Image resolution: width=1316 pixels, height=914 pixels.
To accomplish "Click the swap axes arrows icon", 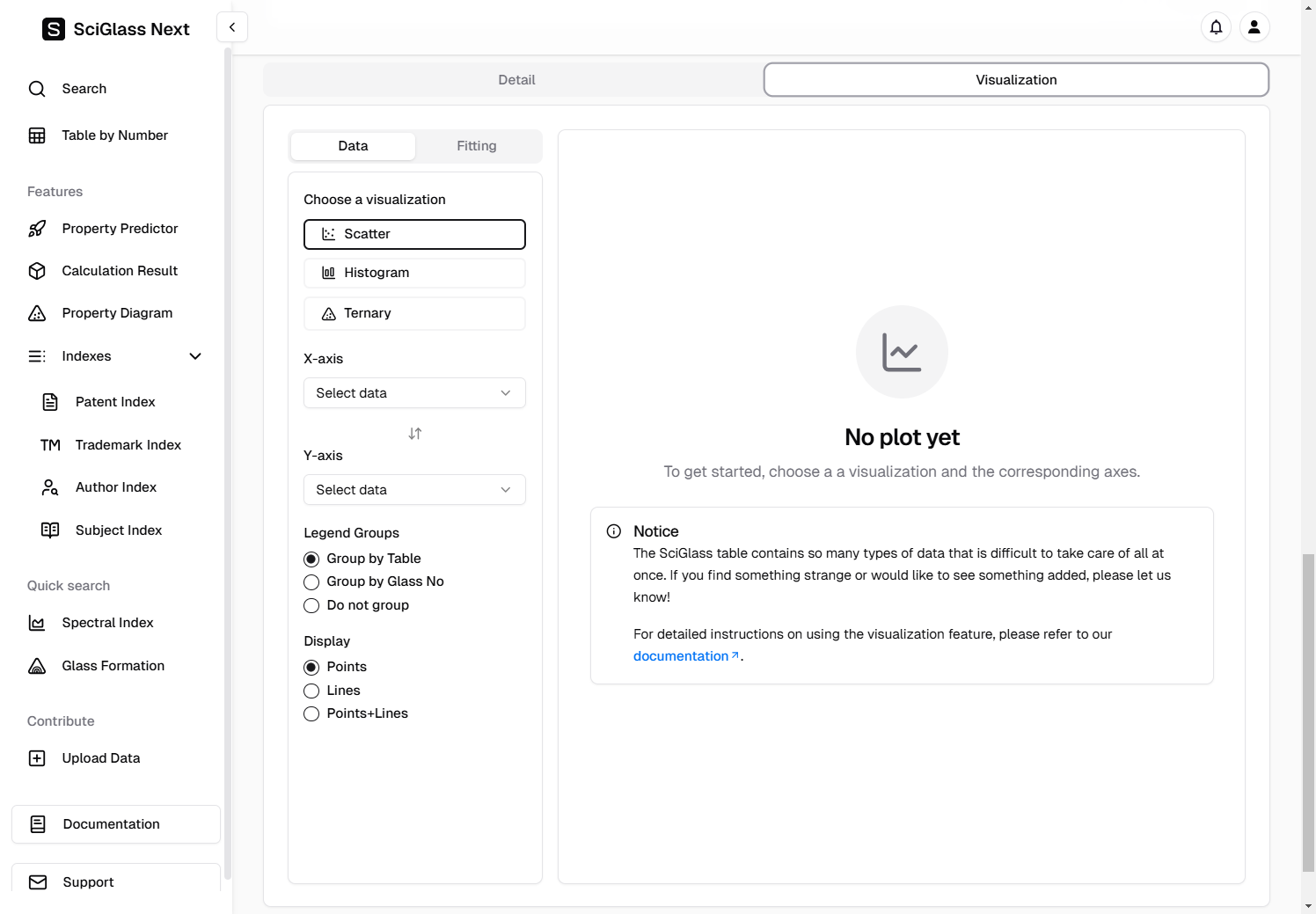I will (x=415, y=434).
